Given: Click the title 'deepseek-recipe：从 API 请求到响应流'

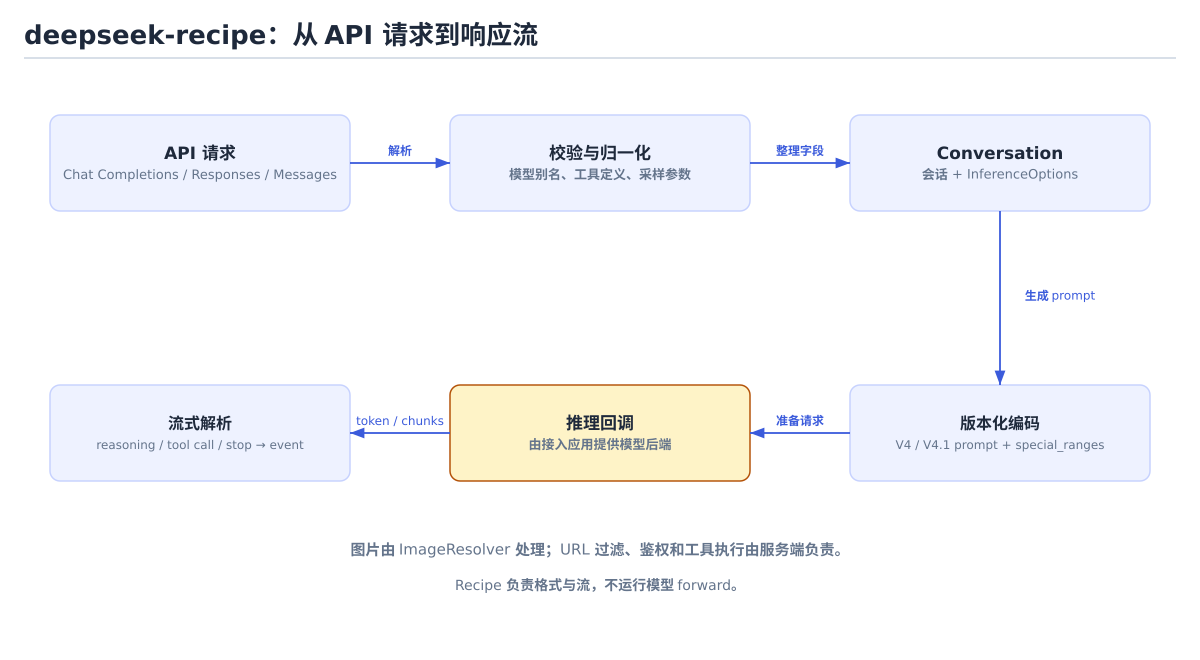Looking at the screenshot, I should pyautogui.click(x=281, y=35).
